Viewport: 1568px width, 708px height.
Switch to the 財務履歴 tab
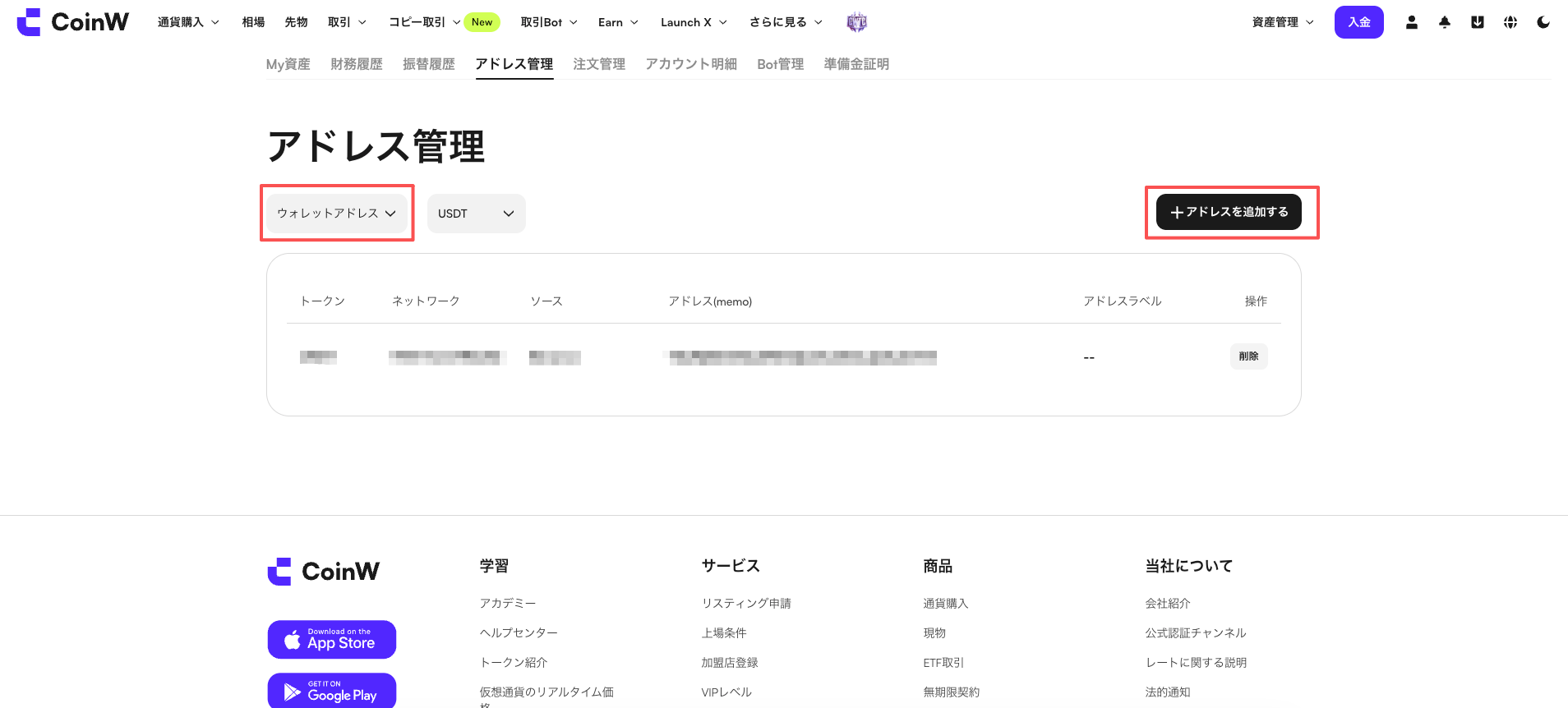357,64
